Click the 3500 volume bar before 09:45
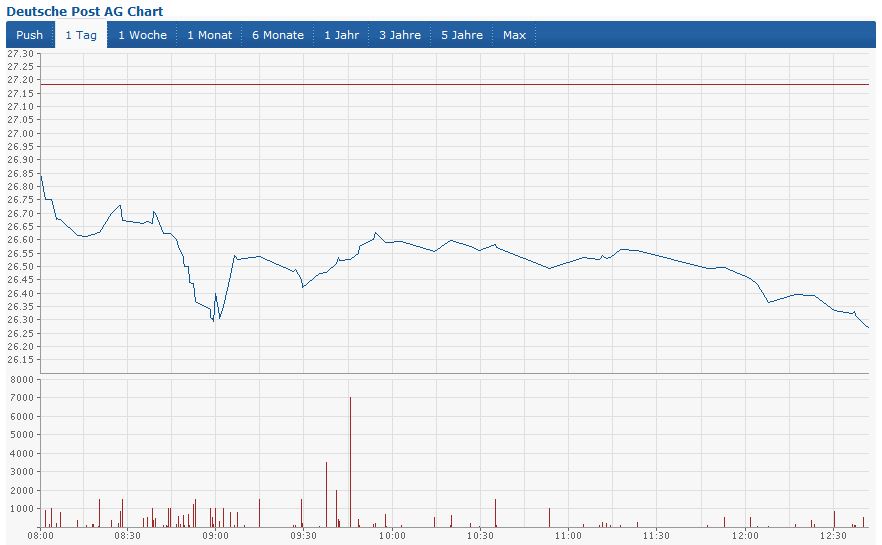This screenshot has height=545, width=882. coord(326,495)
